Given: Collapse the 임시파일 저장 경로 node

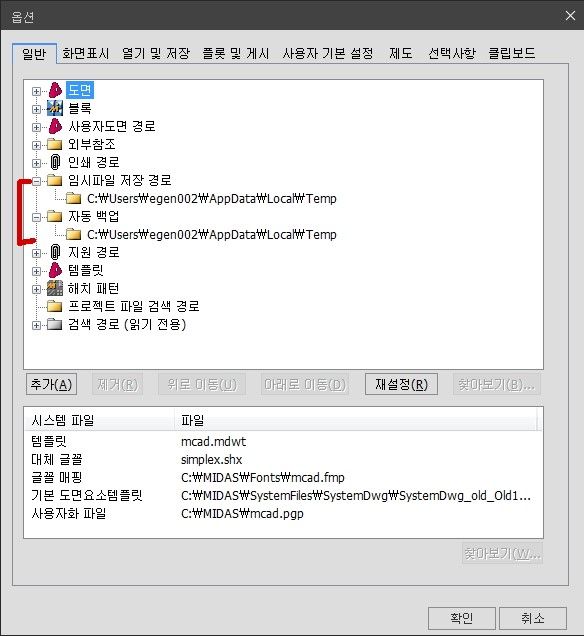Looking at the screenshot, I should [36, 181].
